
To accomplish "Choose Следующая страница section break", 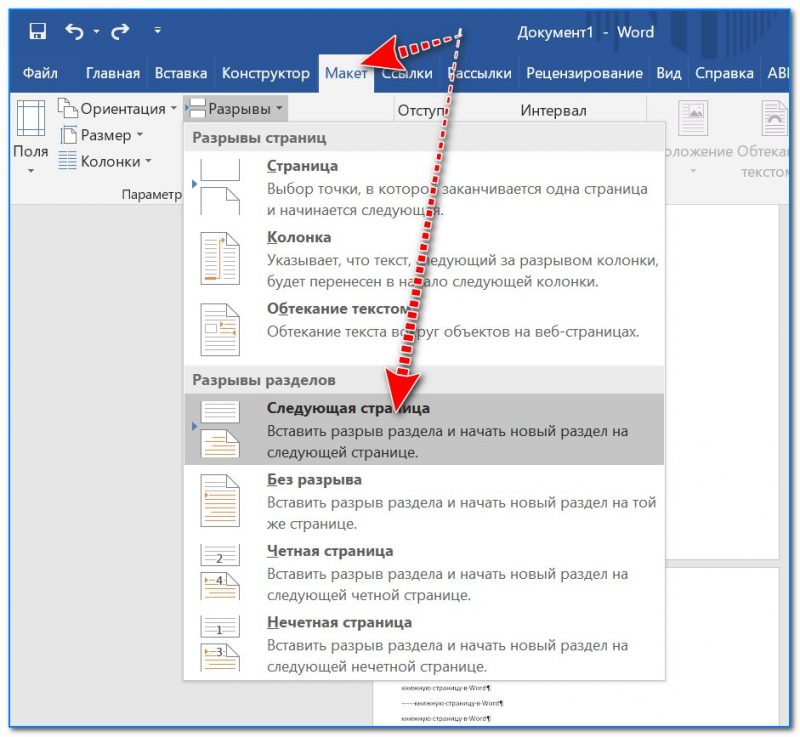I will pos(424,429).
